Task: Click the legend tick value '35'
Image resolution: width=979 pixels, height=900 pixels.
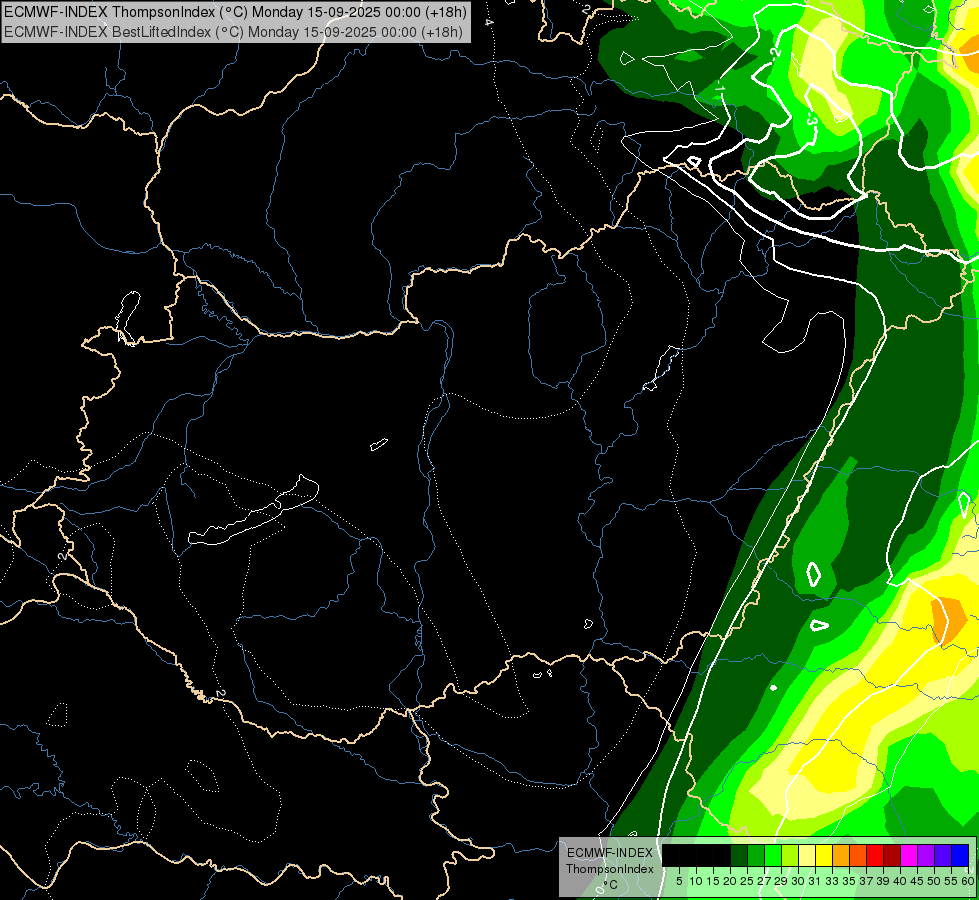Action: (x=849, y=881)
